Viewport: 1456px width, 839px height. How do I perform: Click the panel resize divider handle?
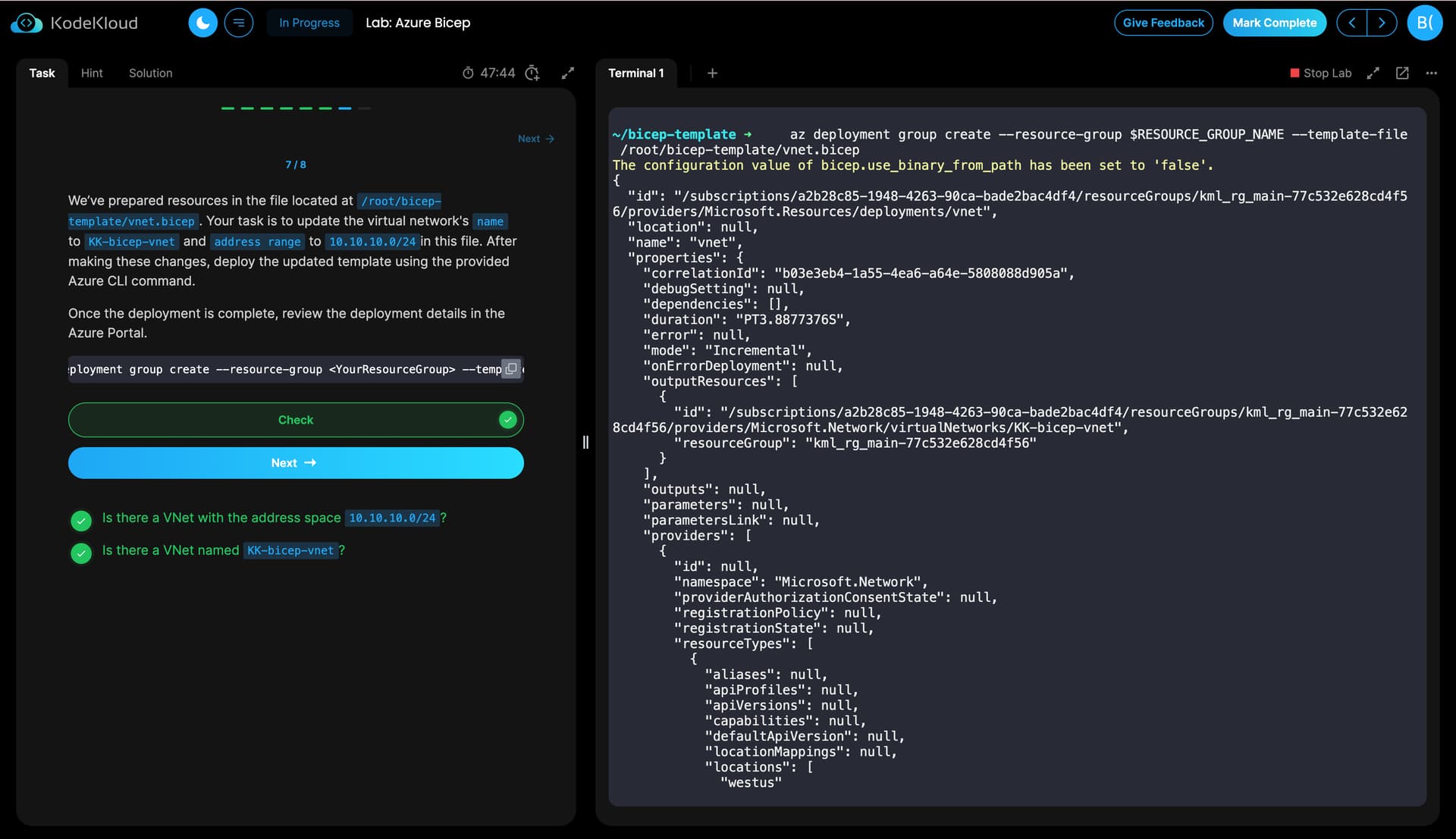coord(585,442)
